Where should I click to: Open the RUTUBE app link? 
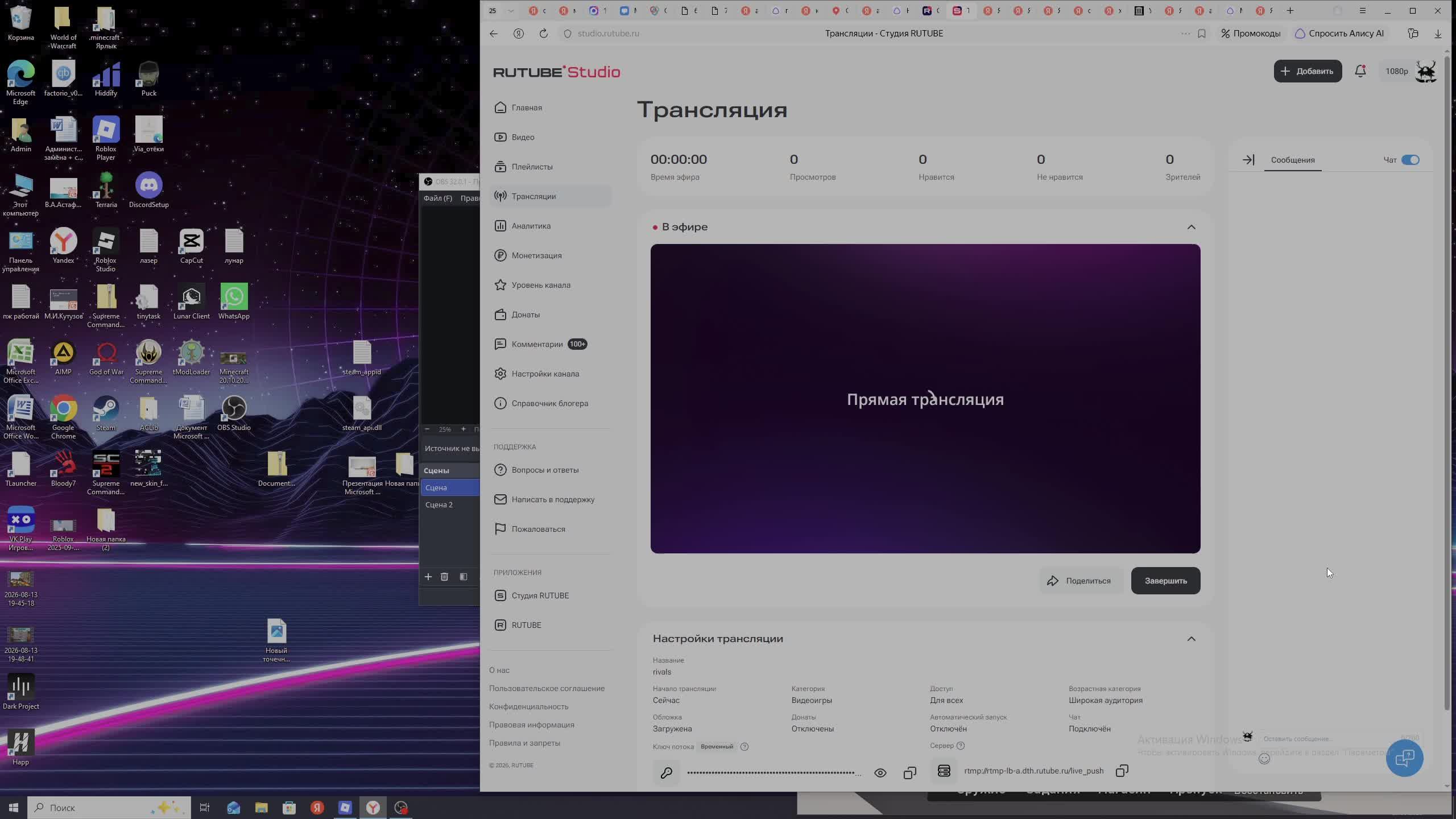point(526,625)
